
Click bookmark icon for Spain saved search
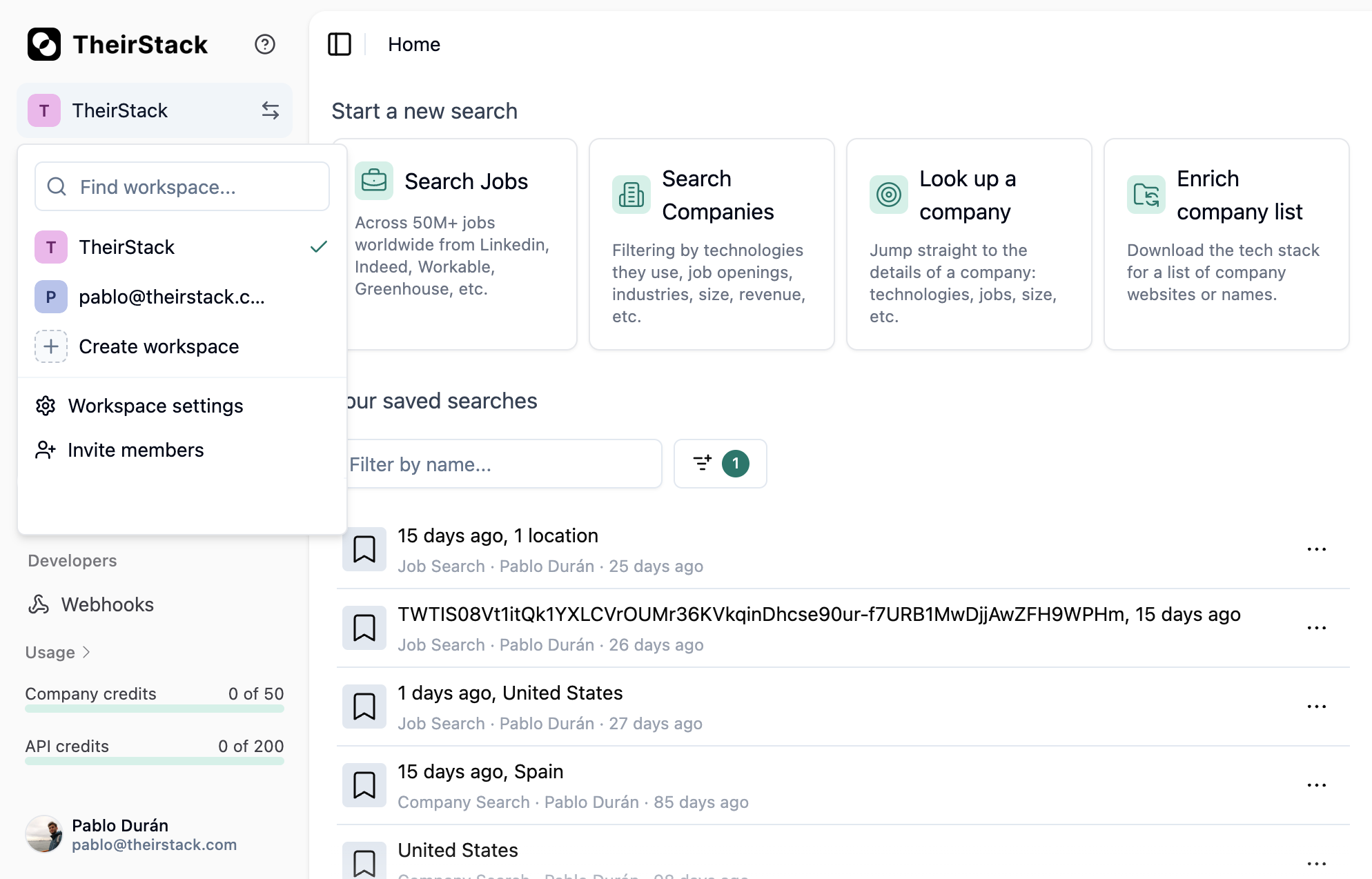[364, 785]
